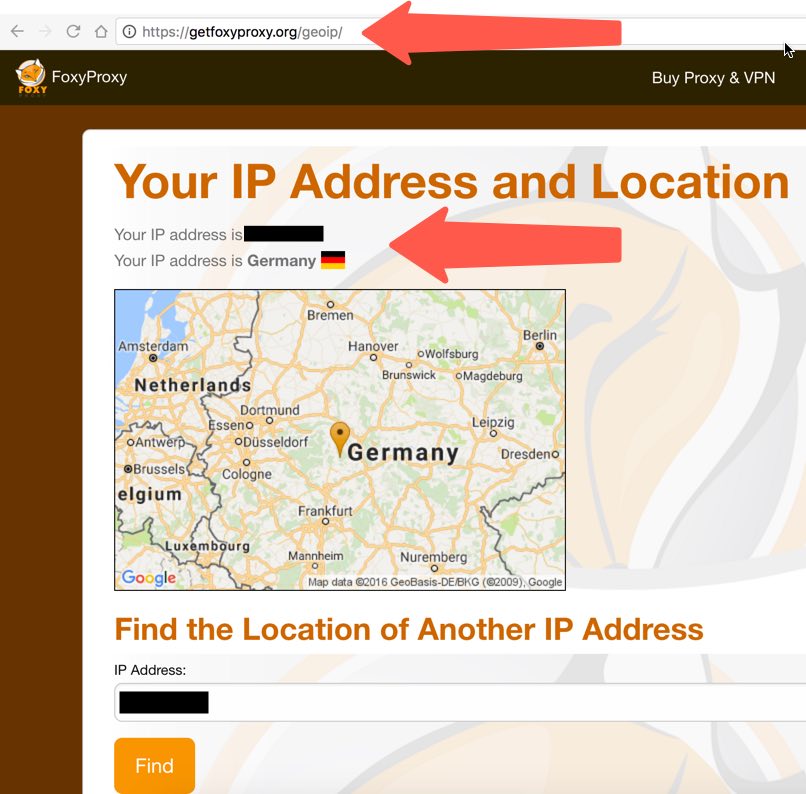Image resolution: width=806 pixels, height=794 pixels.
Task: Select the getfoxyproxy.org URL in address bar
Action: 242,32
